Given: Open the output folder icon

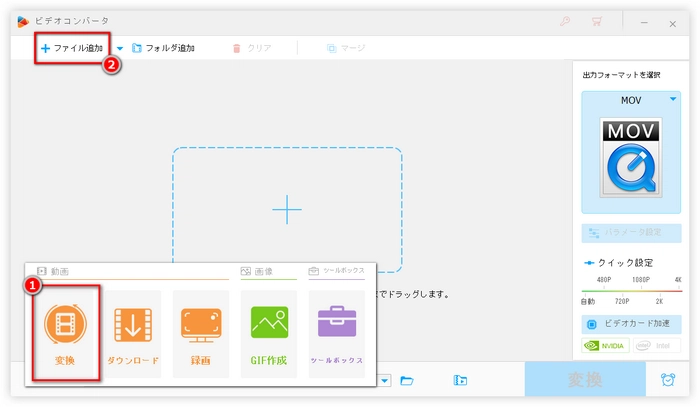Looking at the screenshot, I should click(x=407, y=380).
